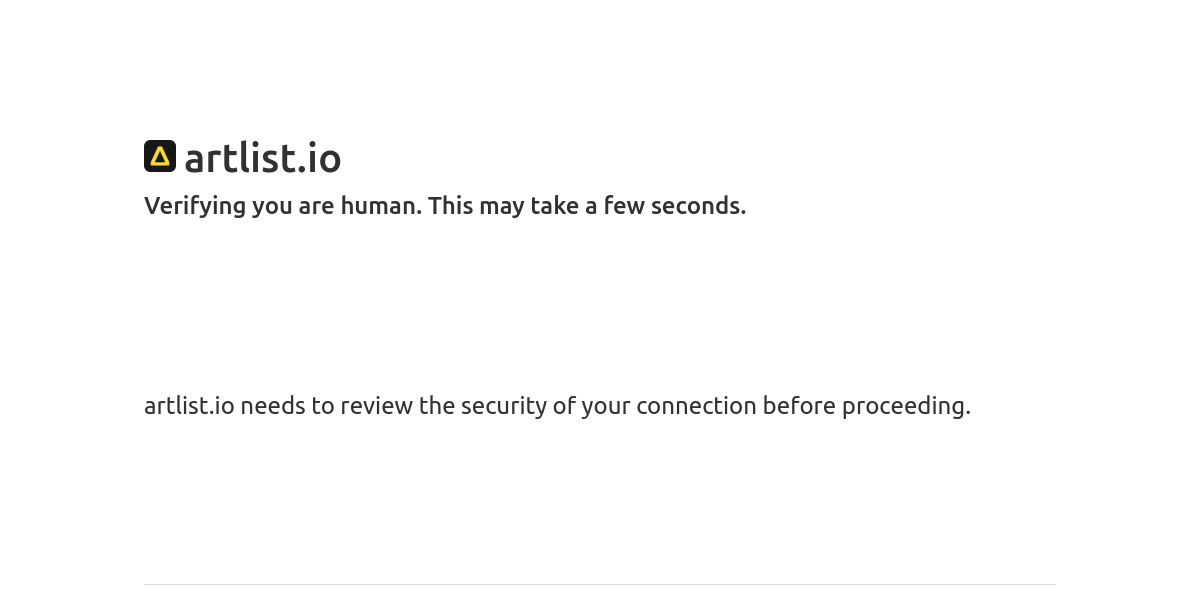Click the large artlist.io site heading
1200x600 pixels.
click(263, 158)
